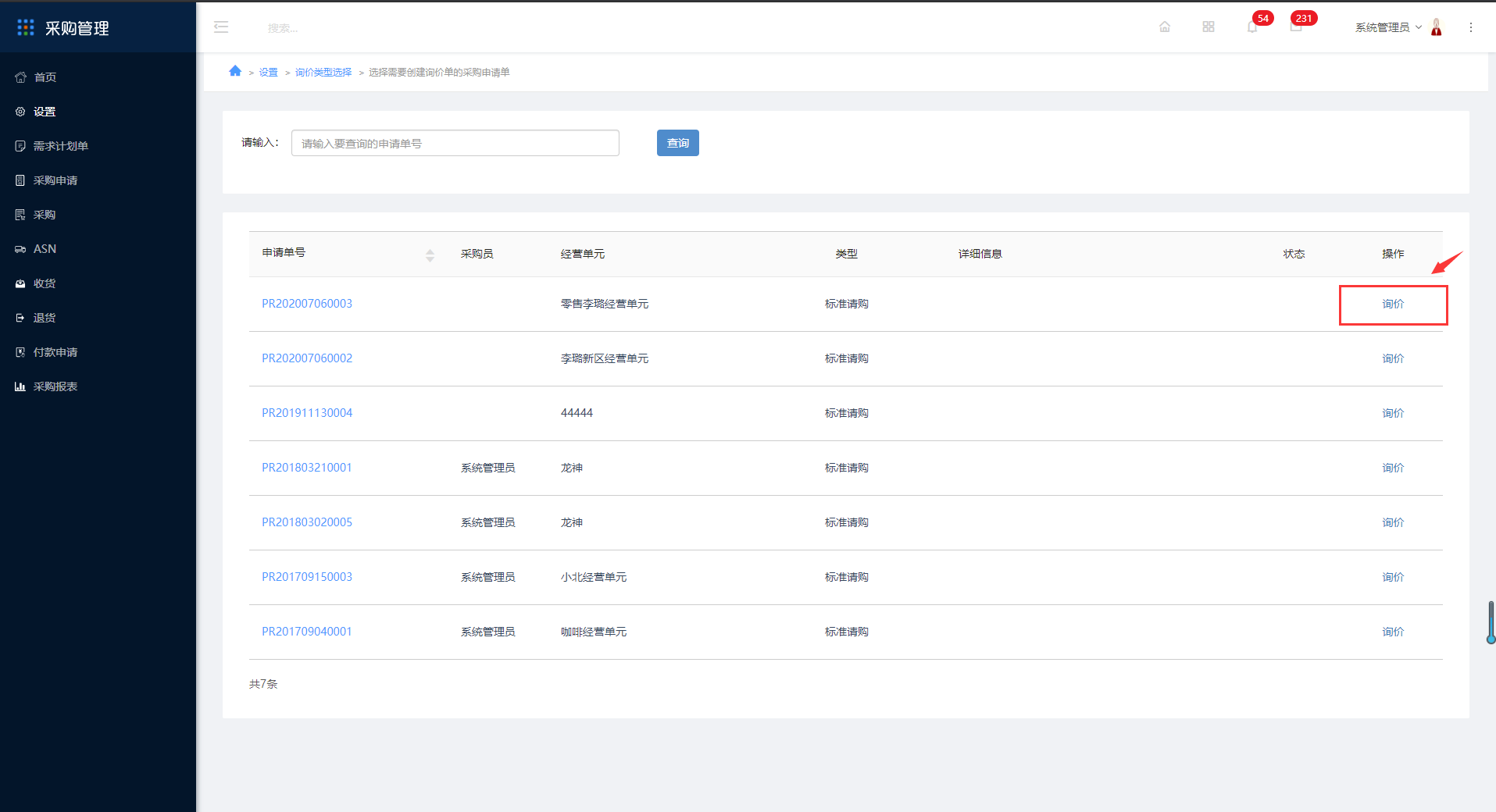
Task: Click 小北经营单元 cell
Action: [x=594, y=577]
